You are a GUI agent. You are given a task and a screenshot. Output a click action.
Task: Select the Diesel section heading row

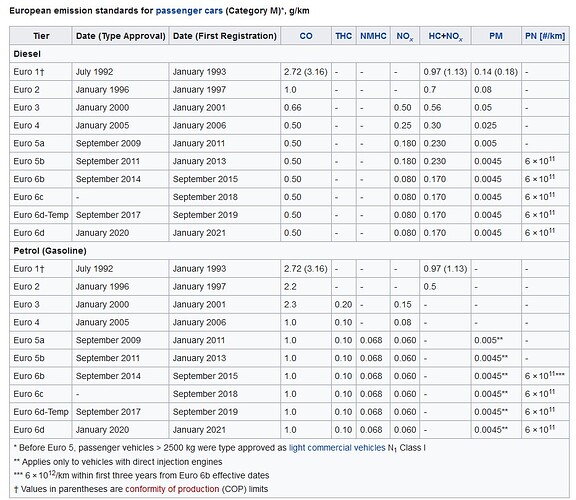point(289,54)
